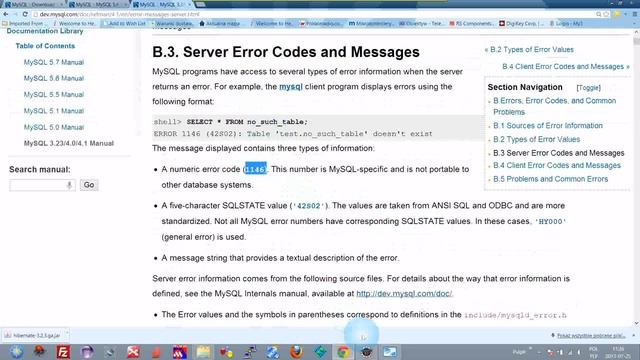
Task: Open the MySQL 5.1 Manual link
Action: (x=53, y=111)
